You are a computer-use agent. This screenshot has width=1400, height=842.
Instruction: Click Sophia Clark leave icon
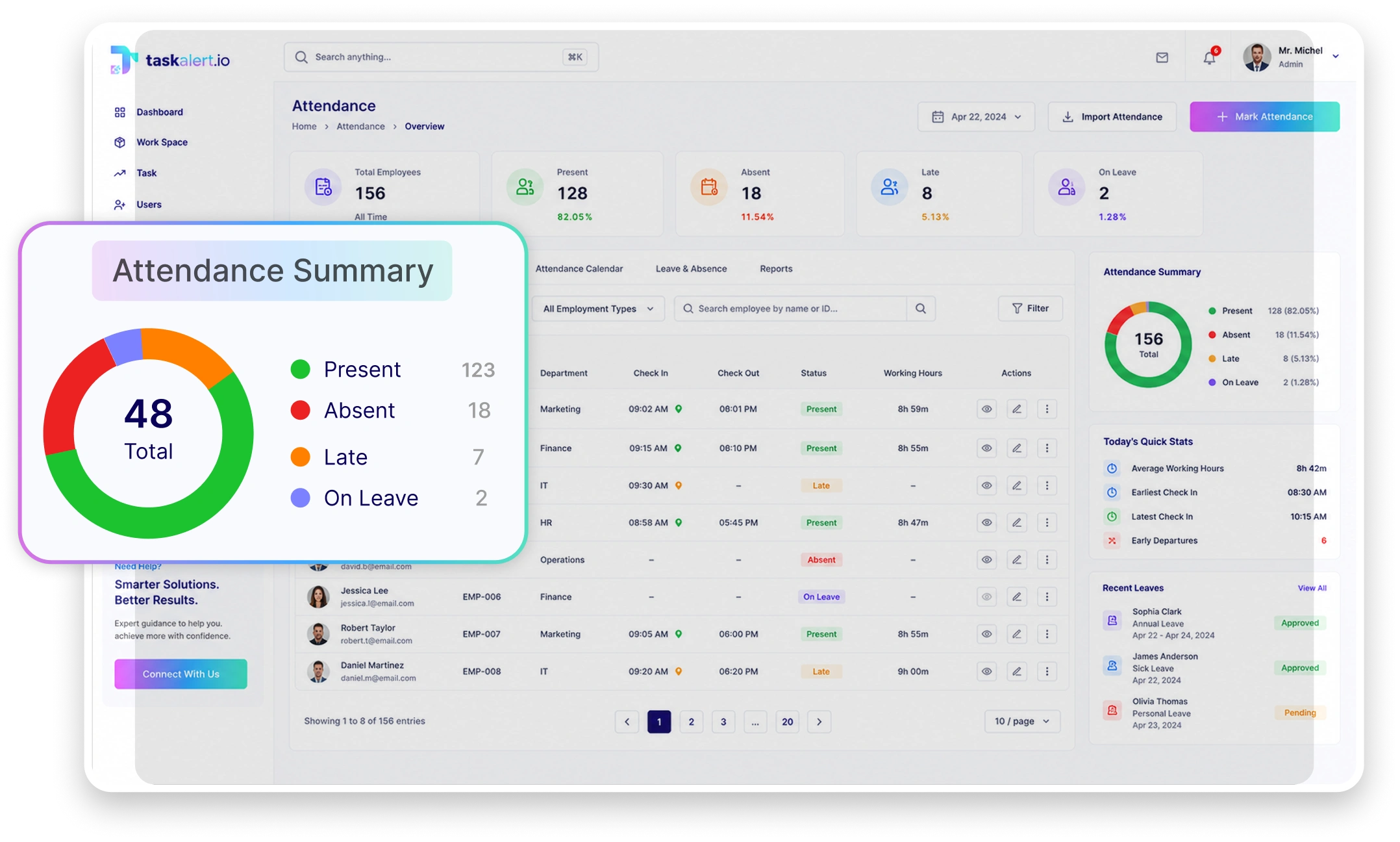tap(1112, 620)
